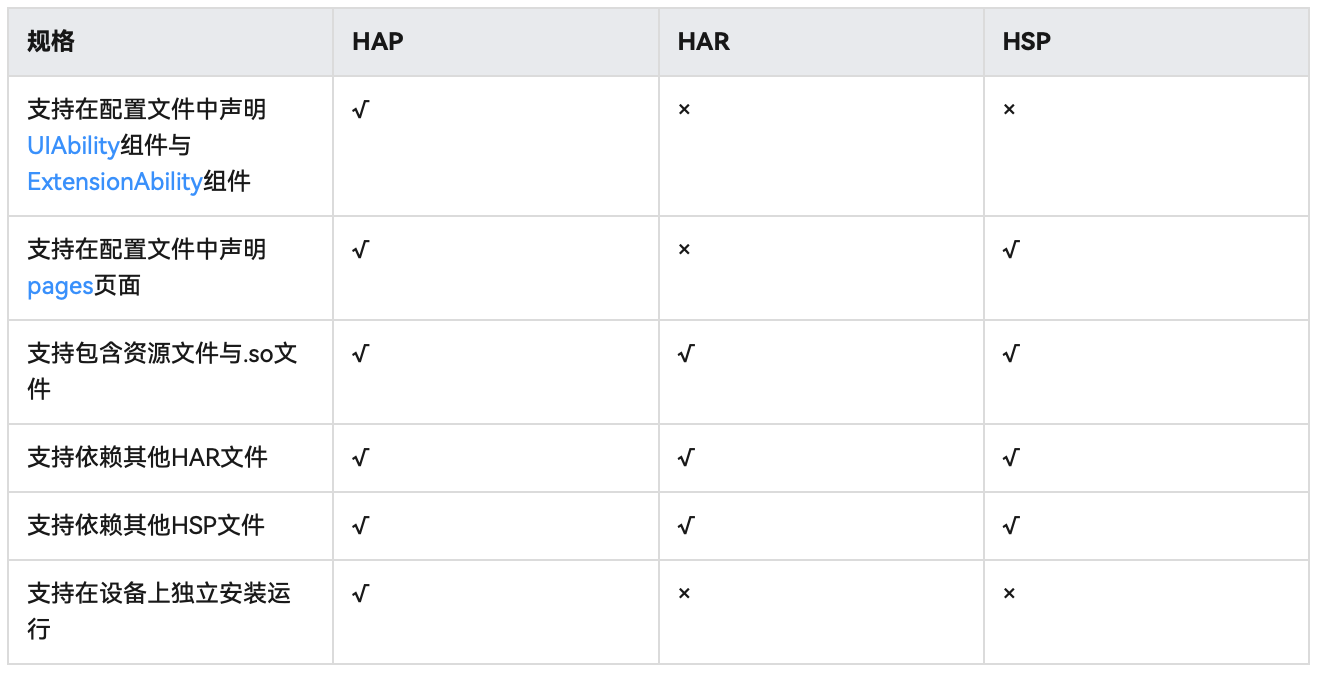Click the 支持包含资源文件与.so文件 label
The height and width of the screenshot is (676, 1320).
(162, 371)
